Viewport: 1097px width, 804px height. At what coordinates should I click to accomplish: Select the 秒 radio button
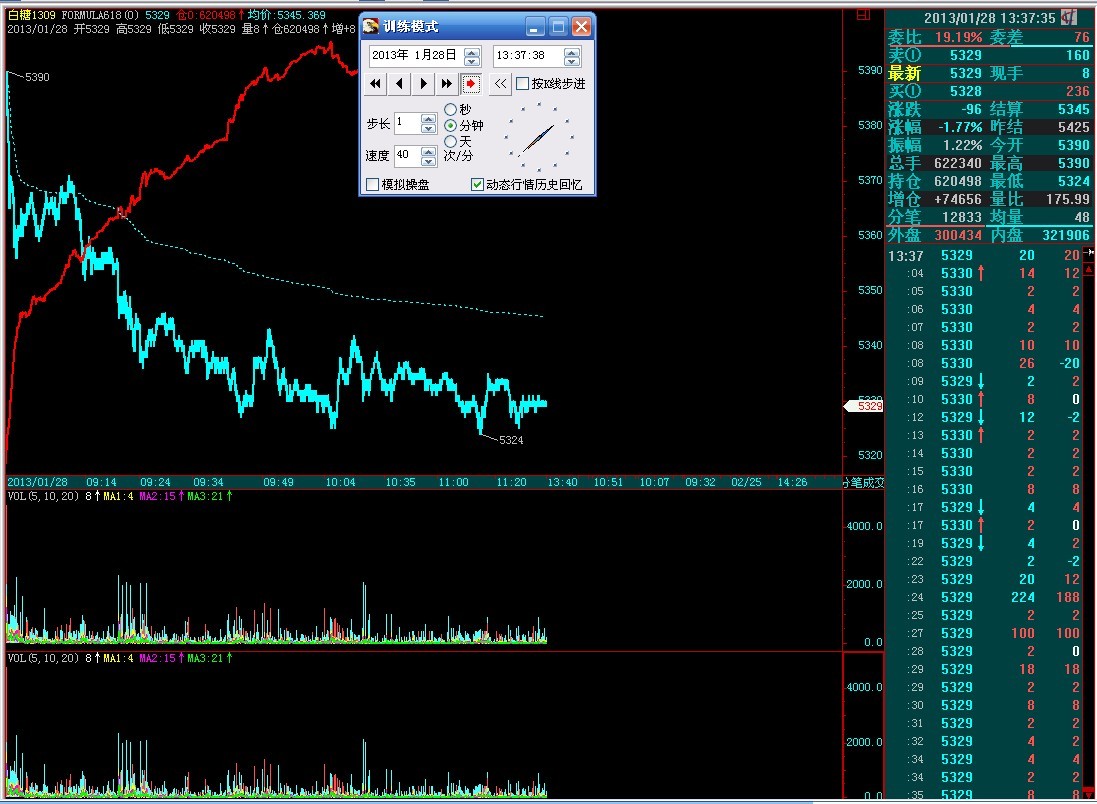pyautogui.click(x=451, y=109)
